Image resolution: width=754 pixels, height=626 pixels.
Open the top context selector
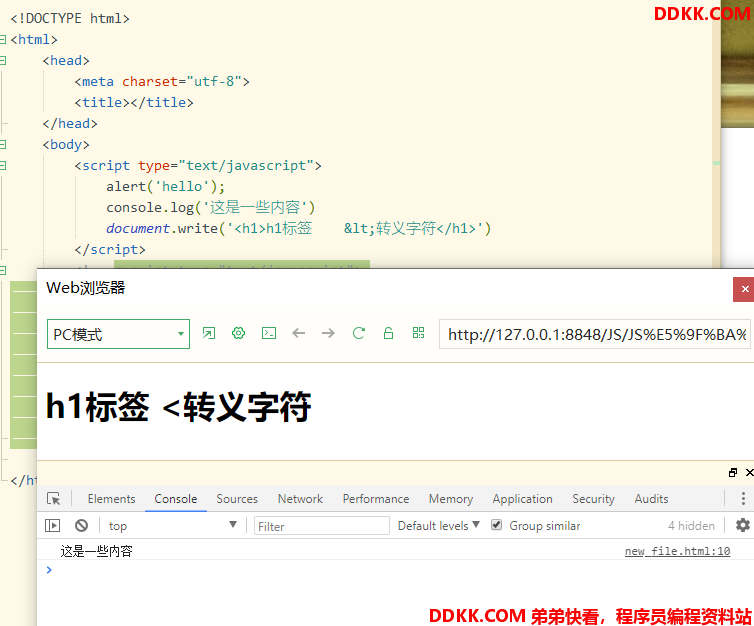(172, 526)
